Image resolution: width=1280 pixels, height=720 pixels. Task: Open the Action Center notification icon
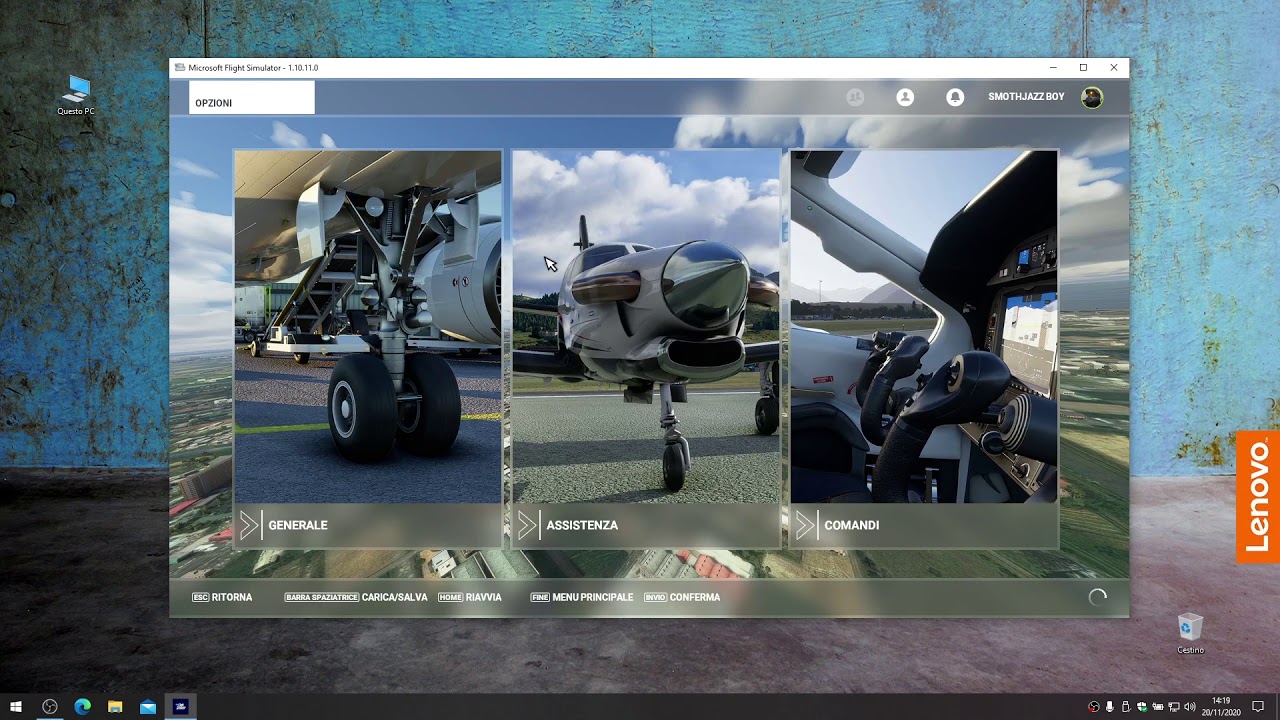[1258, 707]
